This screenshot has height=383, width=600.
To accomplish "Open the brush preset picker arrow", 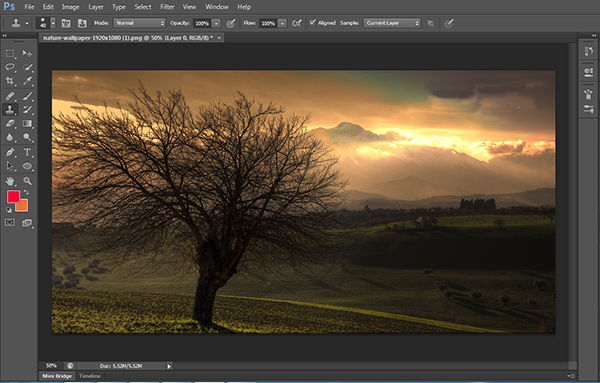I will coord(53,23).
